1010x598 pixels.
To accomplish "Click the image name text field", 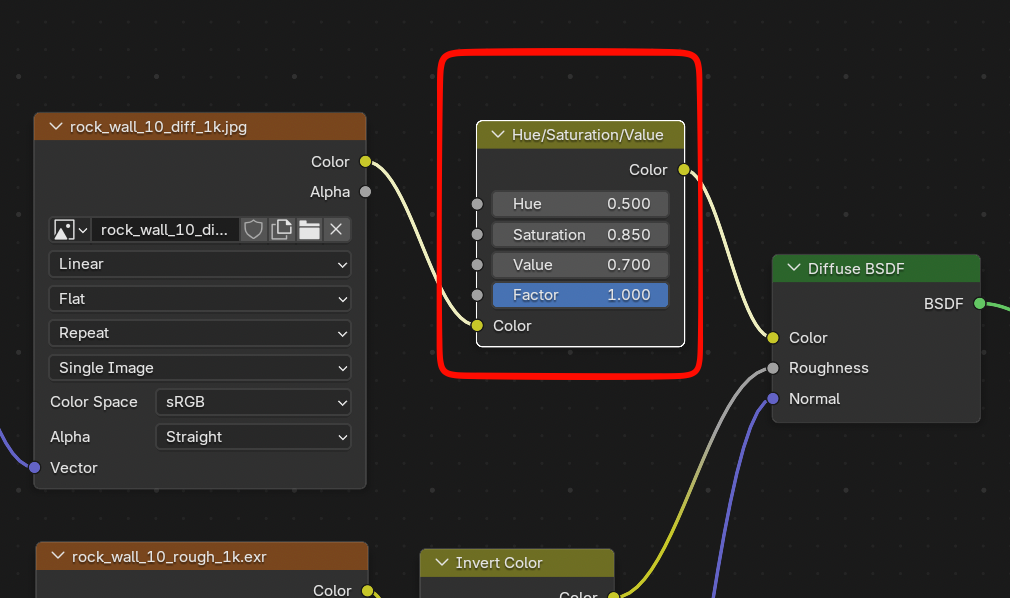I will click(165, 230).
